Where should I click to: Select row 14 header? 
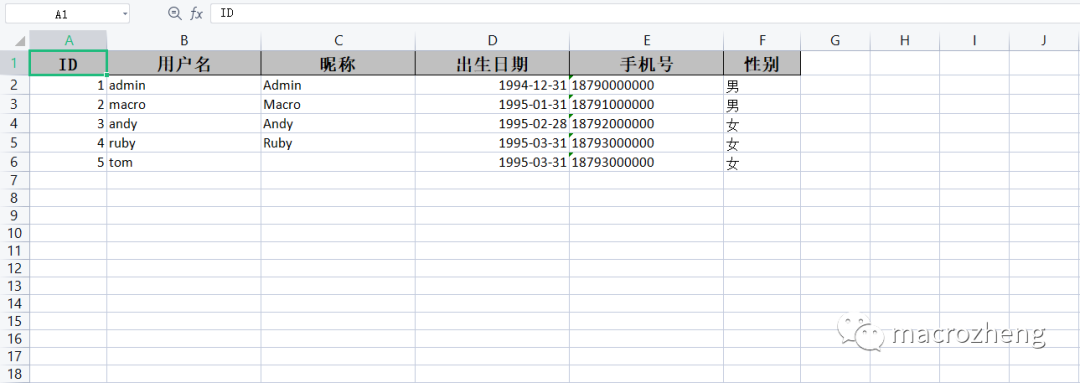pos(14,303)
